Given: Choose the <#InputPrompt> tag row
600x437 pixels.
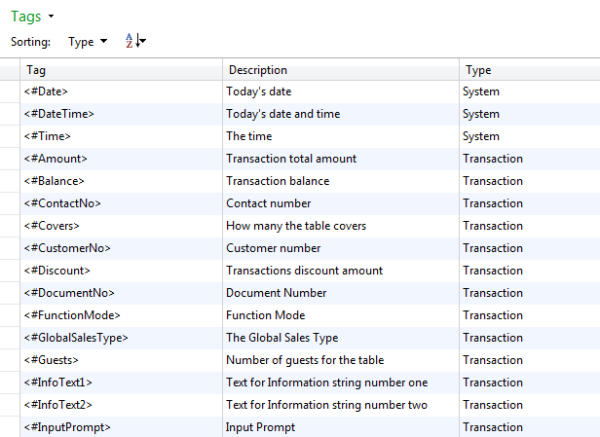Looking at the screenshot, I should (67, 427).
